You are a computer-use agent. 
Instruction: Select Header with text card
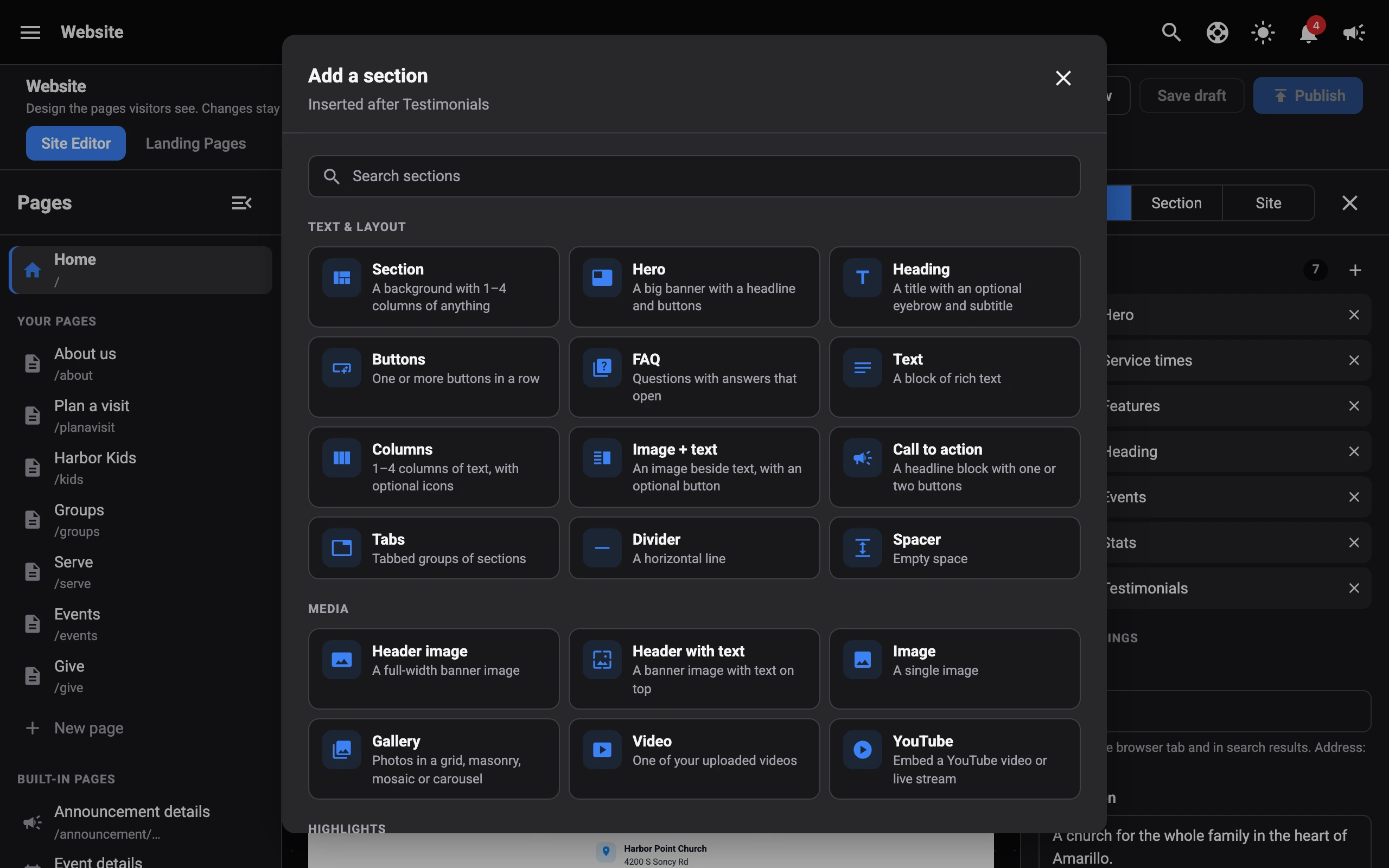[x=694, y=669]
